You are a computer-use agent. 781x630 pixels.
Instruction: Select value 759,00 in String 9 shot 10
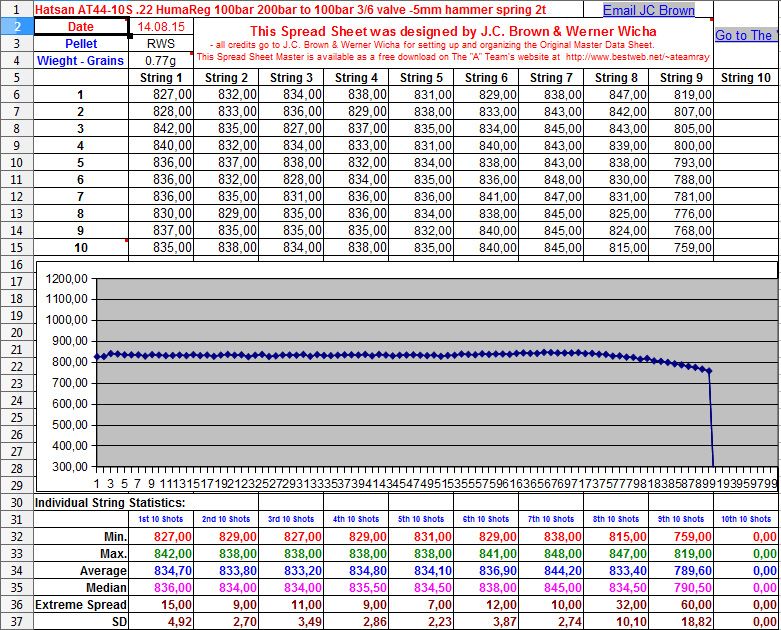point(681,248)
